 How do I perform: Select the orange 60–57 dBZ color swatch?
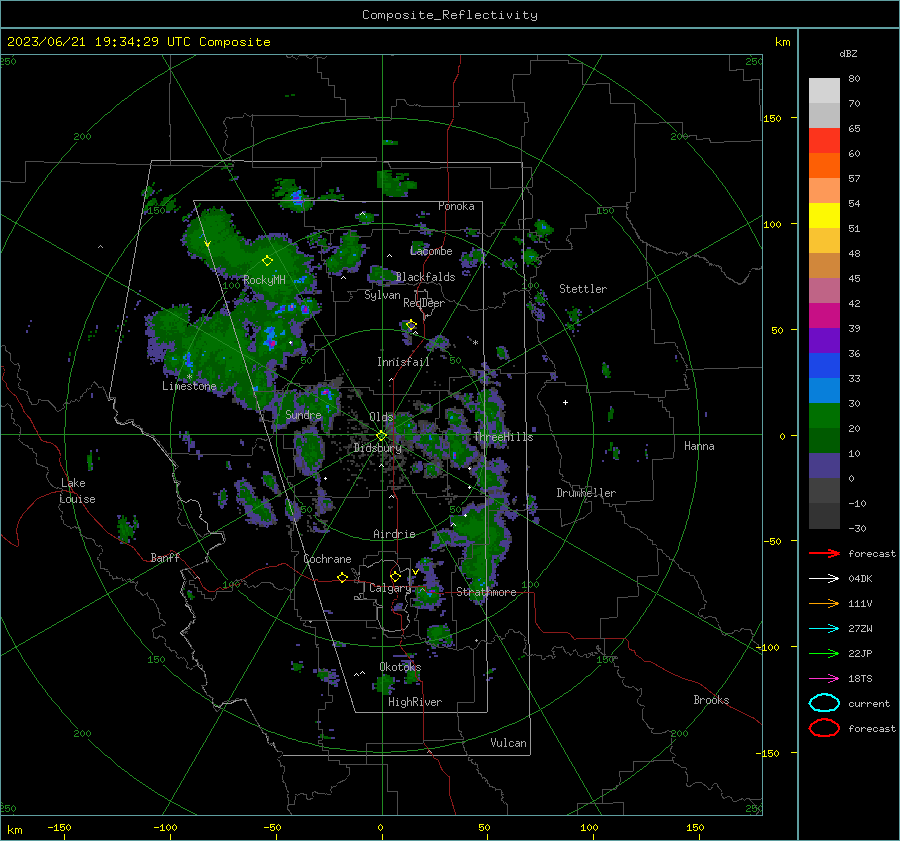pyautogui.click(x=824, y=165)
